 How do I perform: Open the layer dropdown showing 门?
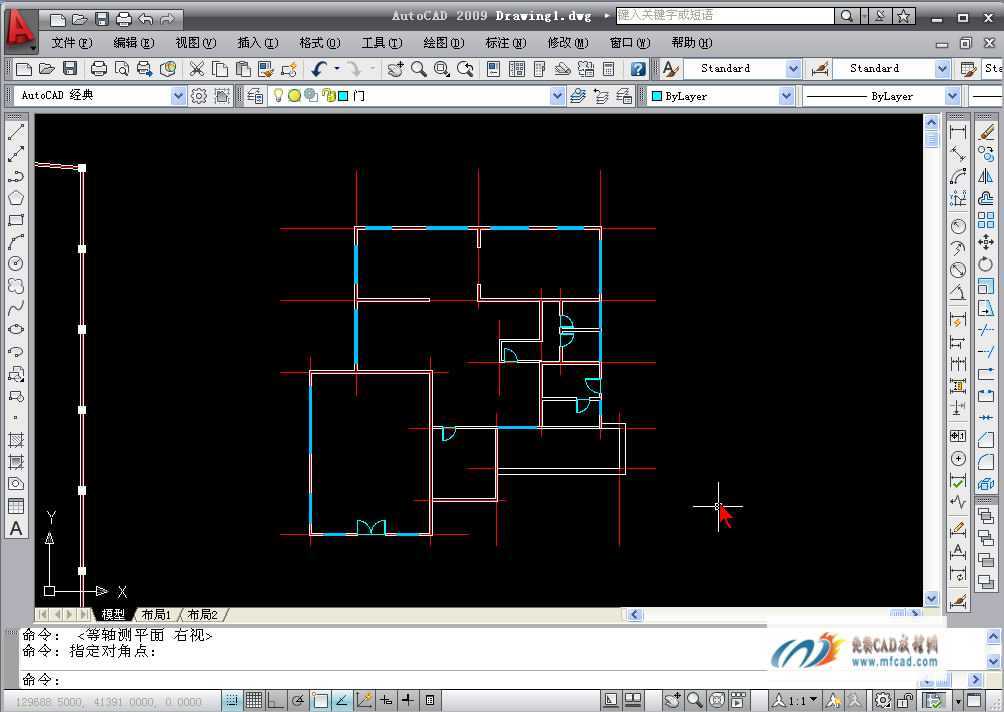(x=557, y=96)
